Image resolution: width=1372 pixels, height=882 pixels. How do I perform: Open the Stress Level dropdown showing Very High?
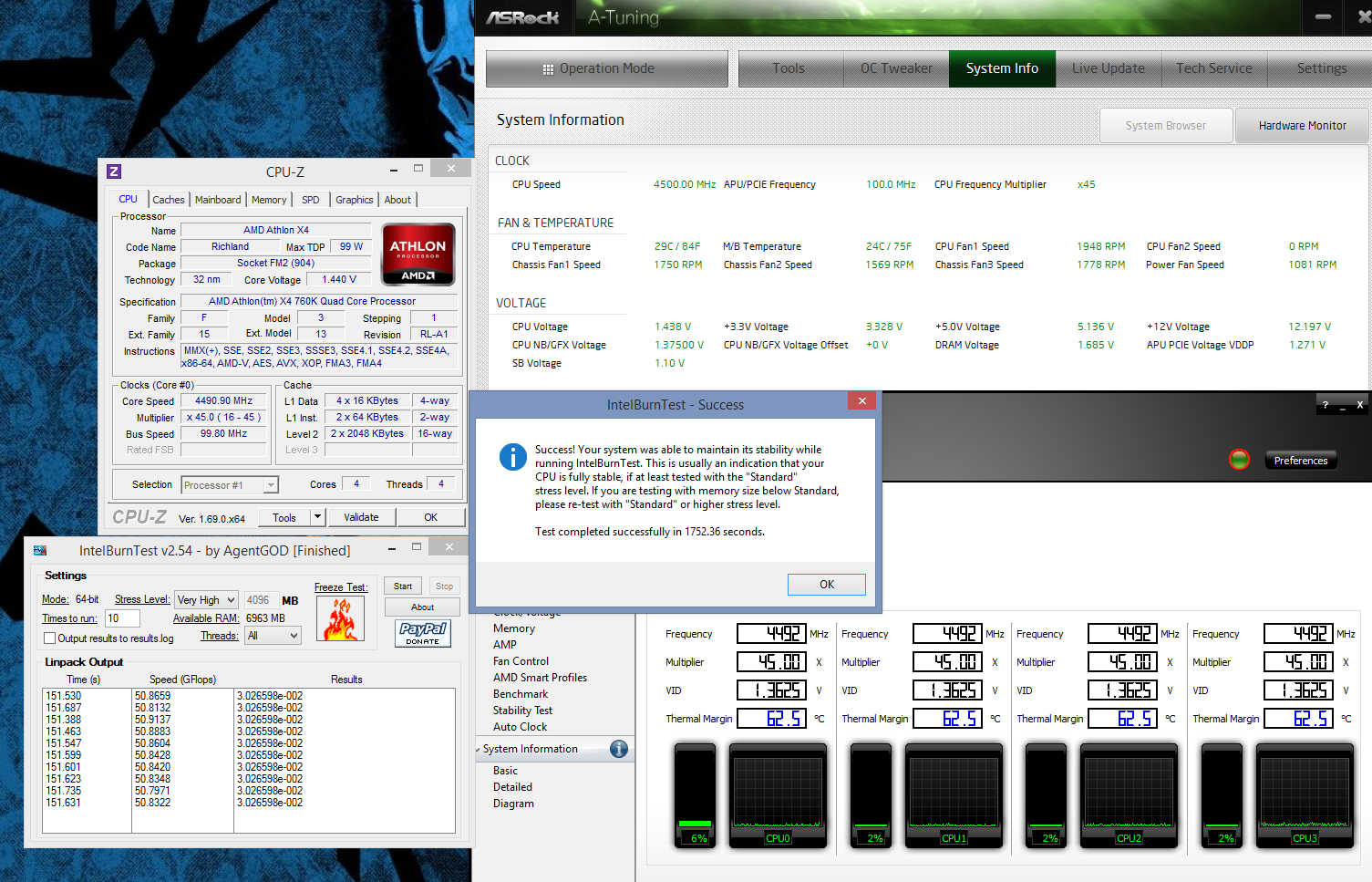click(x=206, y=599)
